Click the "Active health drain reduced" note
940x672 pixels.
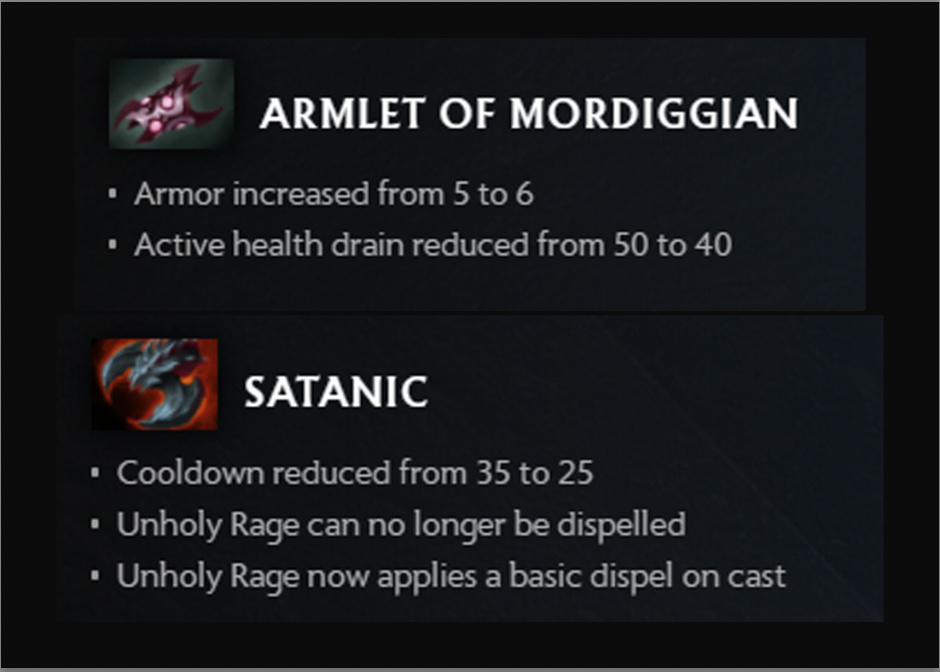(432, 244)
